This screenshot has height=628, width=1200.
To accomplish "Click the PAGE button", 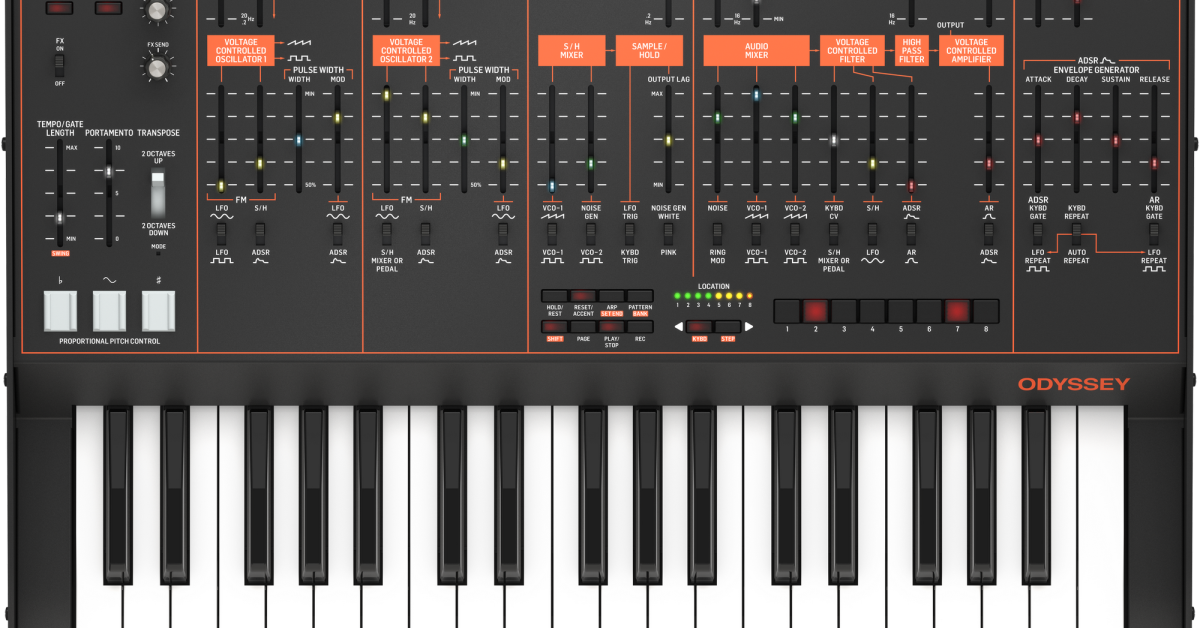I will tap(583, 326).
